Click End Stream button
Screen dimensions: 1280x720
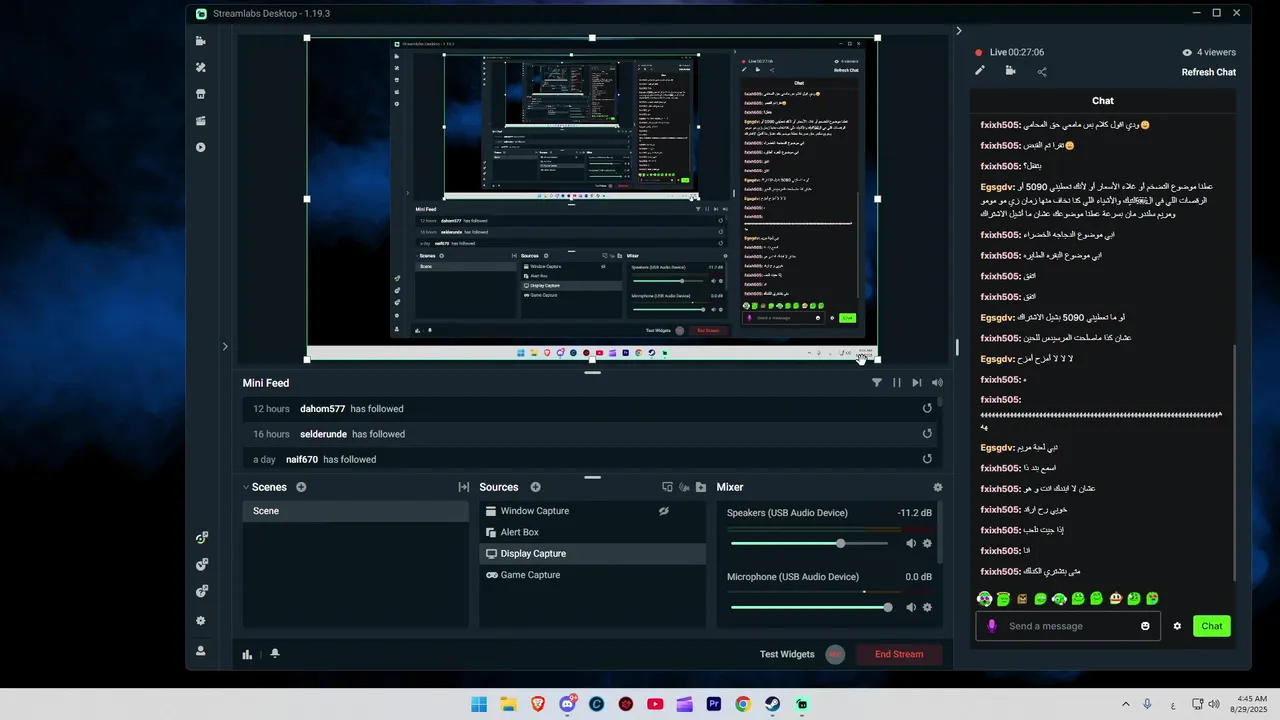click(899, 654)
